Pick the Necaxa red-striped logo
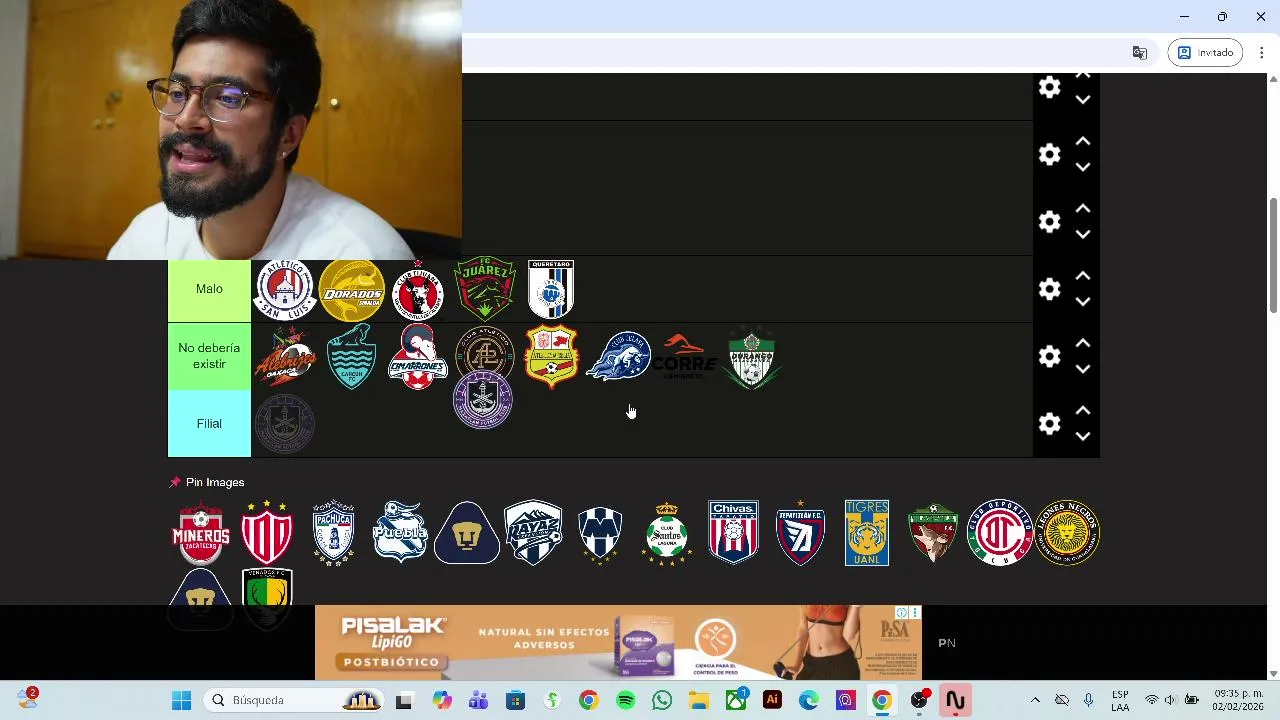Screen dimensions: 1280x720 [x=267, y=533]
